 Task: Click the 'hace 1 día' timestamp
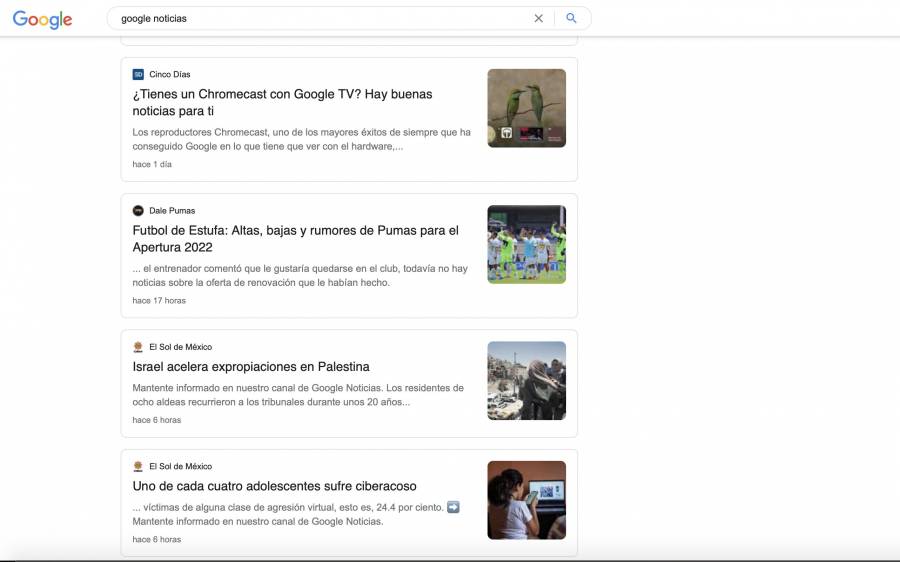click(152, 164)
